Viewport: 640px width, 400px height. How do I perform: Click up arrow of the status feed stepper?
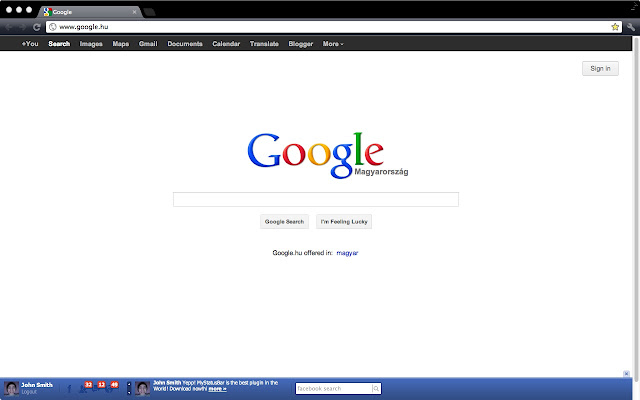[129, 384]
